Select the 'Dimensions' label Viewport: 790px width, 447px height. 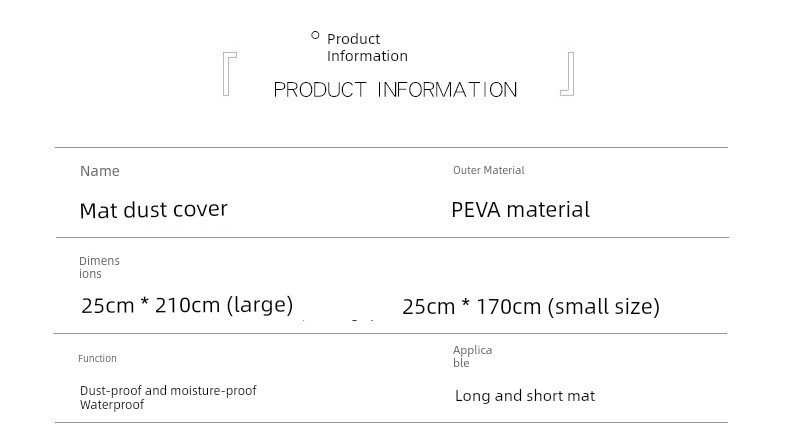tap(99, 268)
